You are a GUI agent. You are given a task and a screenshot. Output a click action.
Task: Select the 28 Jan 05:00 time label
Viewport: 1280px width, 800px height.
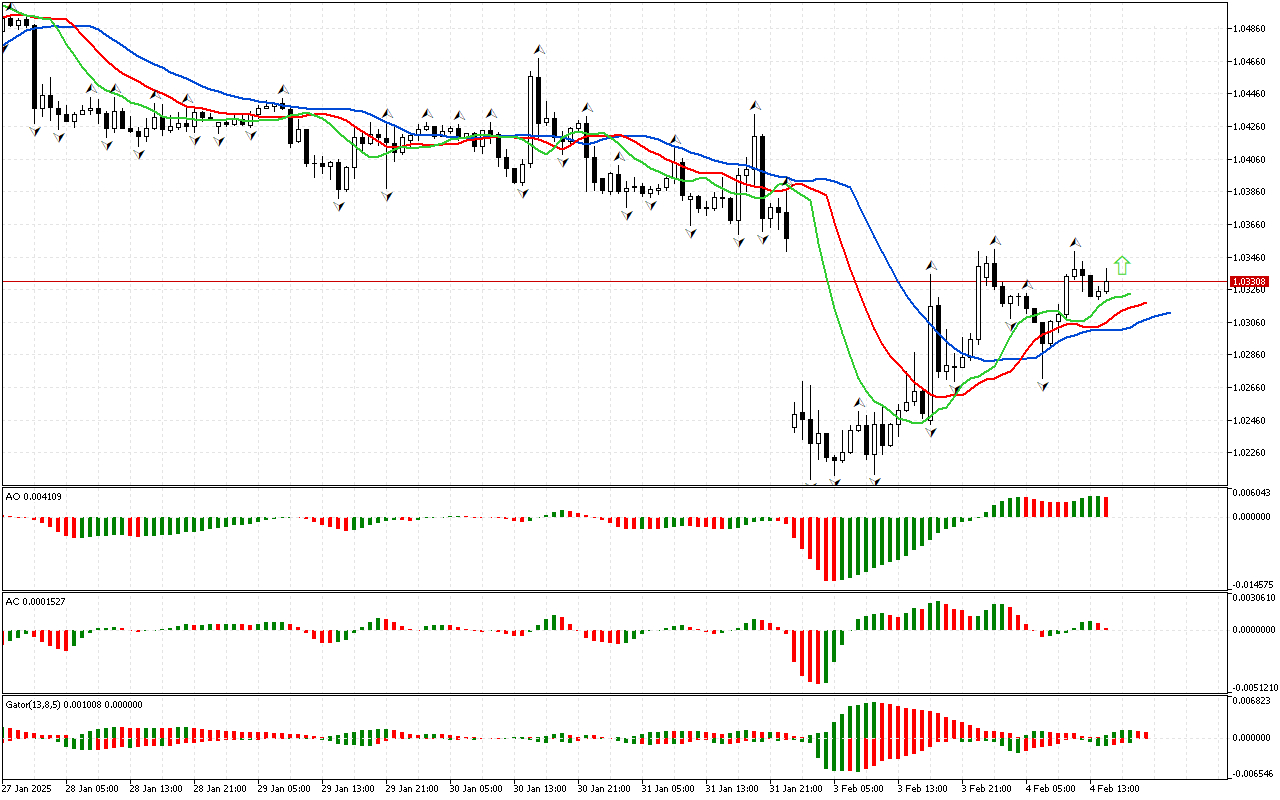pos(90,789)
